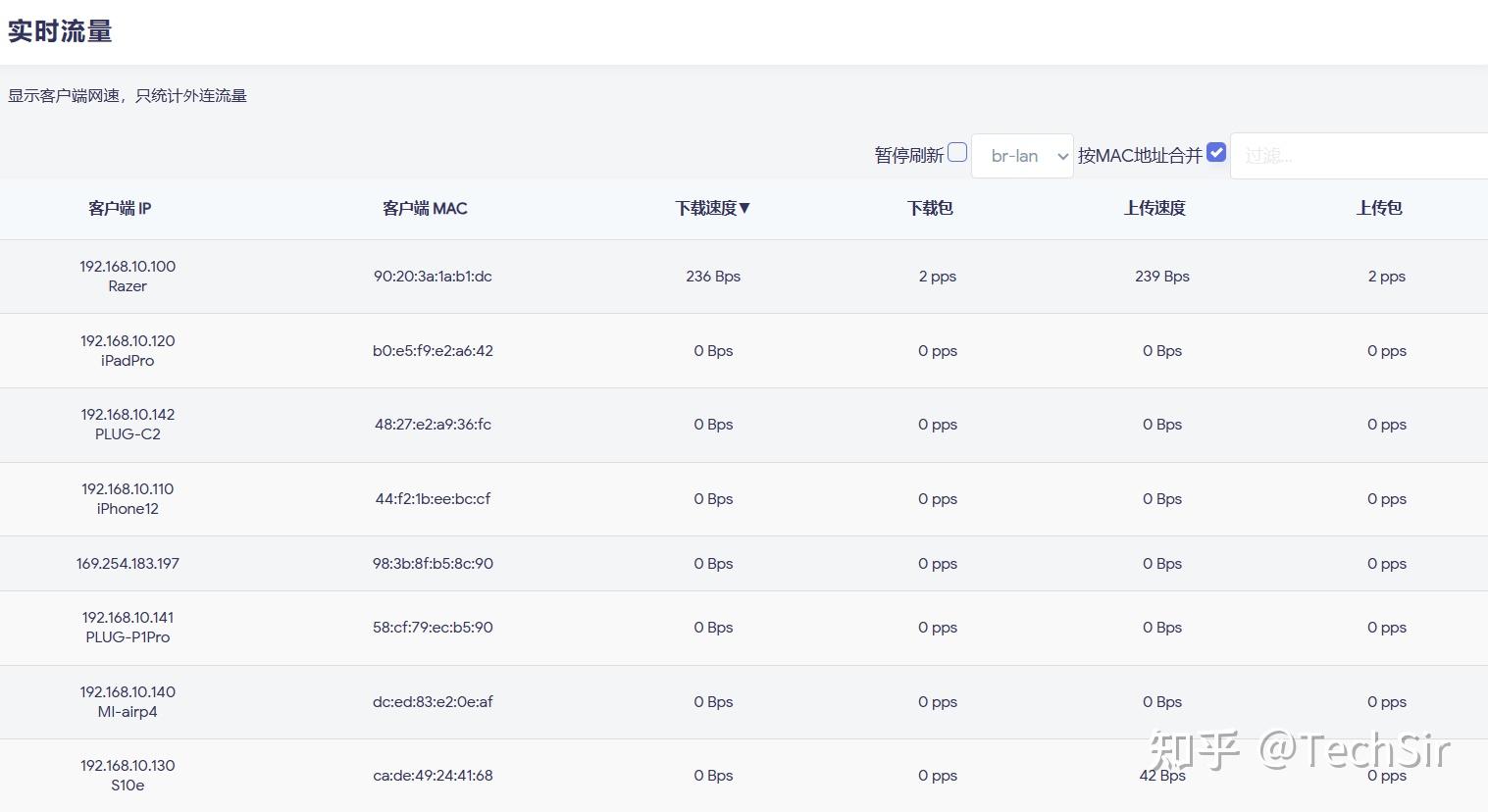This screenshot has width=1488, height=812.
Task: Sort by 客户端 MAC column header
Action: click(425, 208)
